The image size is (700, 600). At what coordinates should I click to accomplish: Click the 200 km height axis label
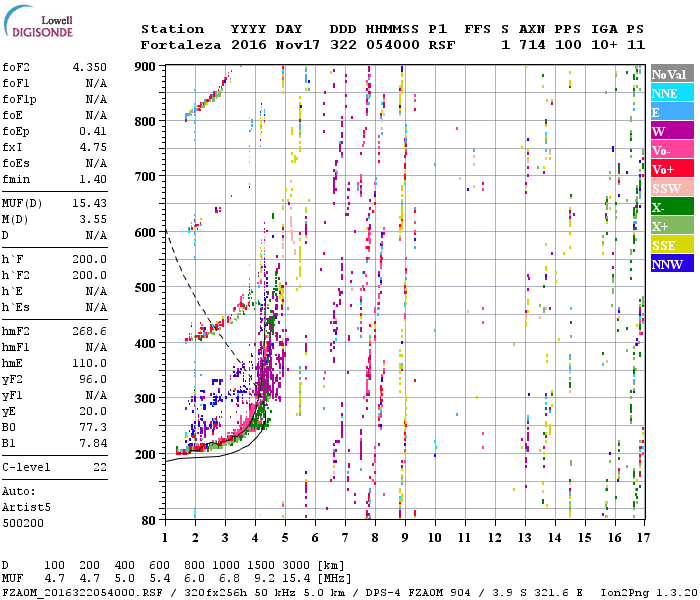[x=145, y=454]
